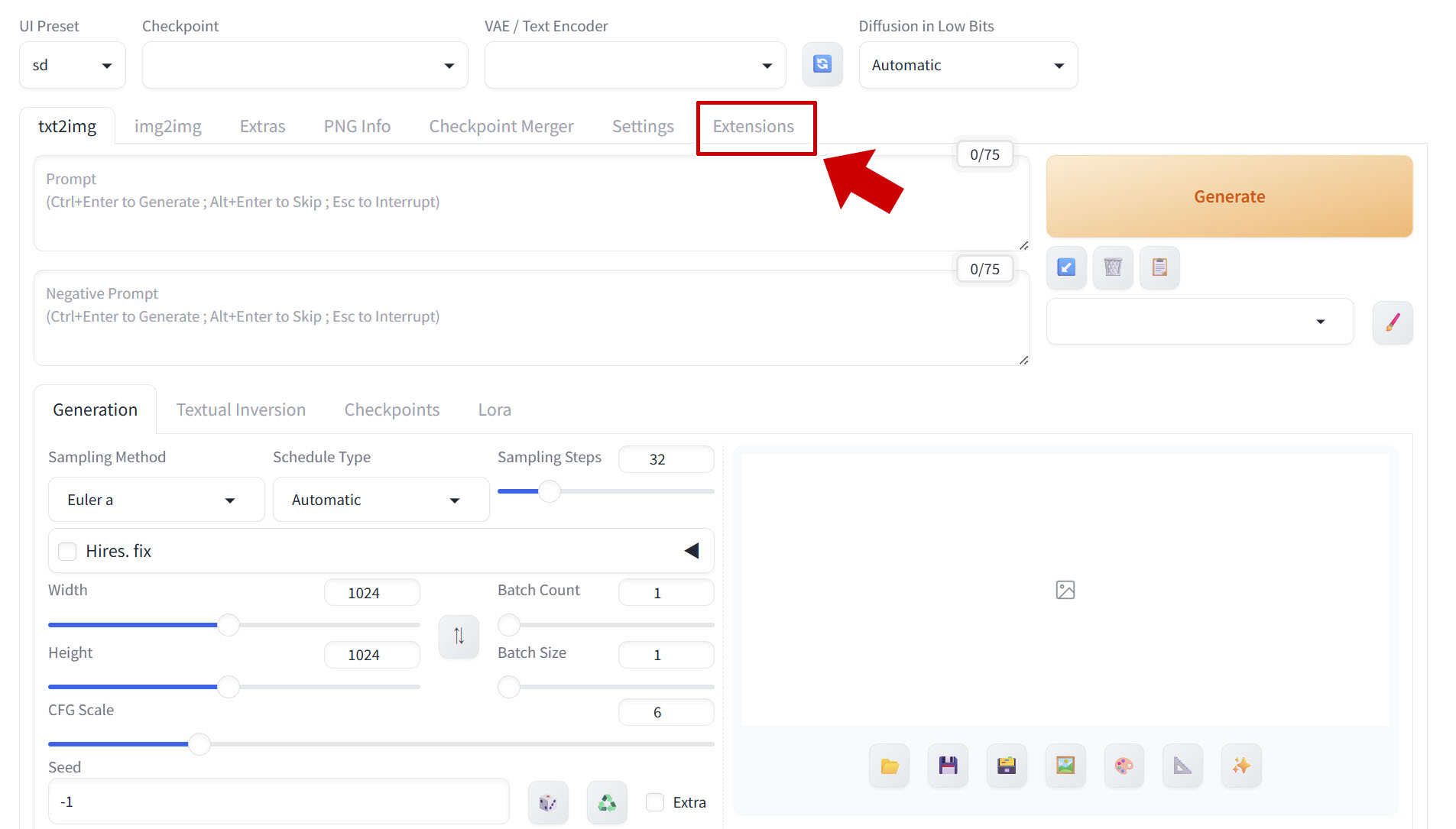Send image to inpaint palette icon
This screenshot has width=1456, height=829.
1124,766
